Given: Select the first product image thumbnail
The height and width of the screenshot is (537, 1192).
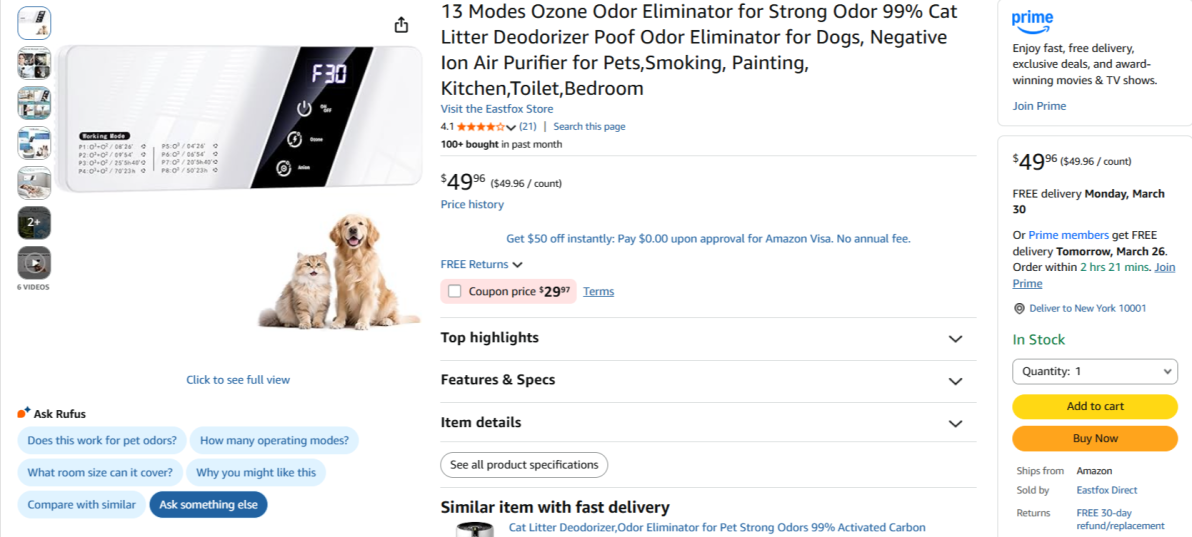Looking at the screenshot, I should coord(34,23).
